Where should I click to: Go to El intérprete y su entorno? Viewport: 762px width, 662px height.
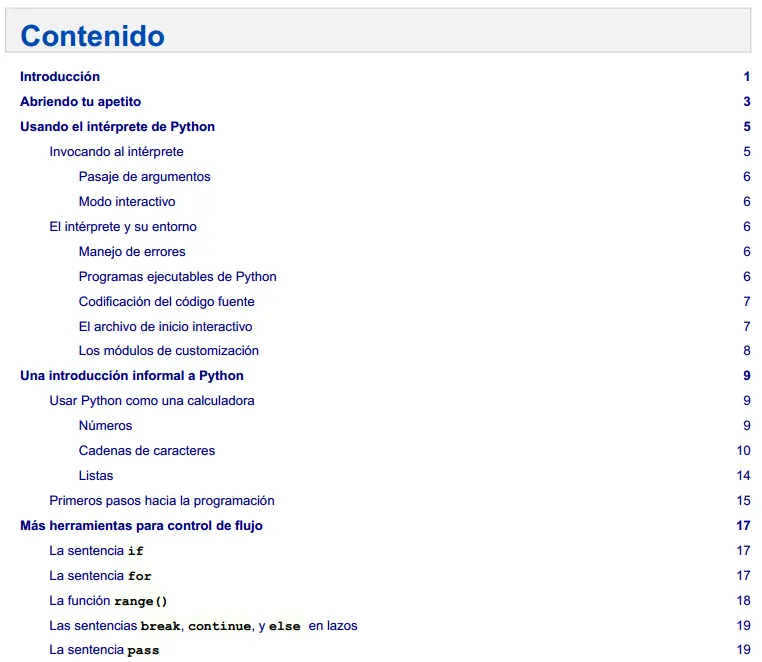tap(123, 227)
